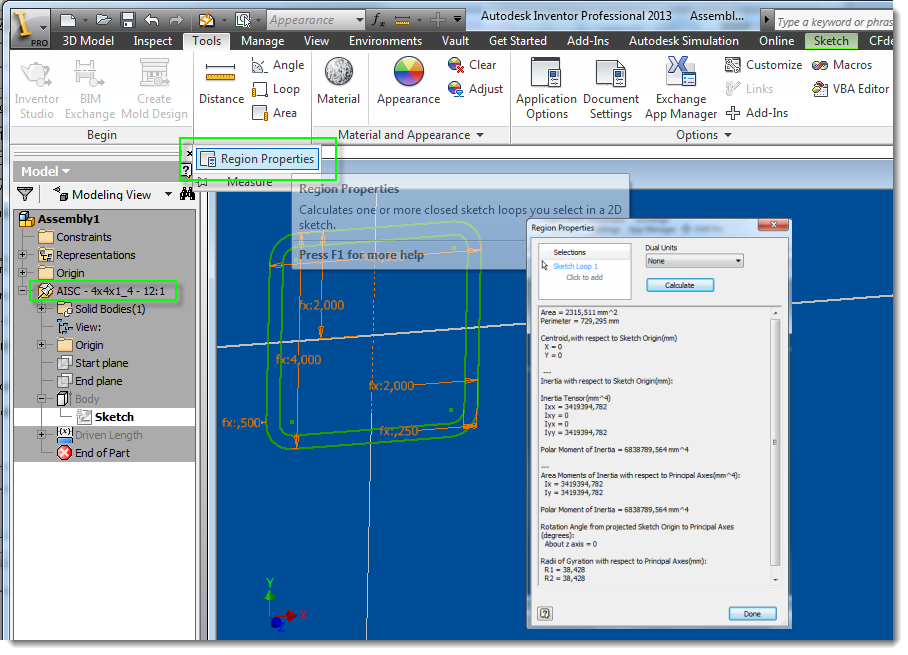
Task: Open Exchange App Manager
Action: pyautogui.click(x=681, y=89)
